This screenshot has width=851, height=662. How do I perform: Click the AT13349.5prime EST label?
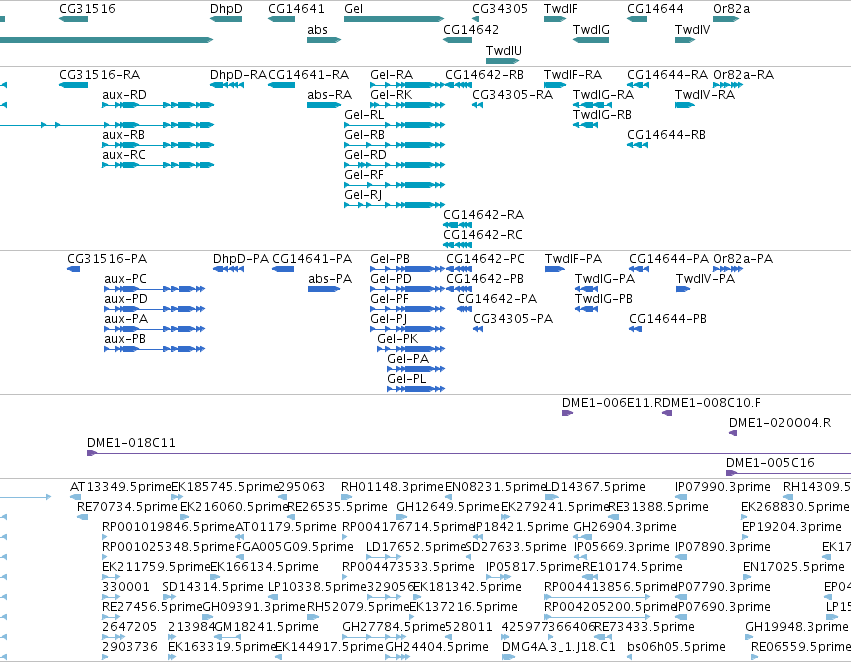coord(120,487)
